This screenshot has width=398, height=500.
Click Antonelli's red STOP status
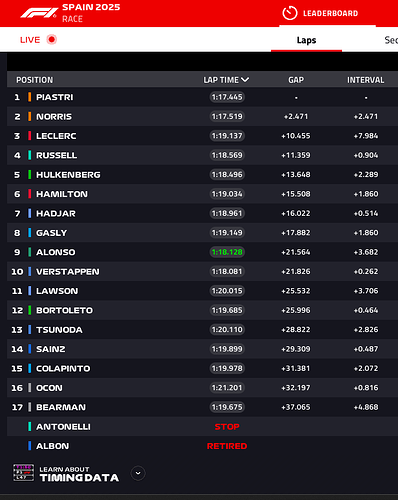(227, 427)
